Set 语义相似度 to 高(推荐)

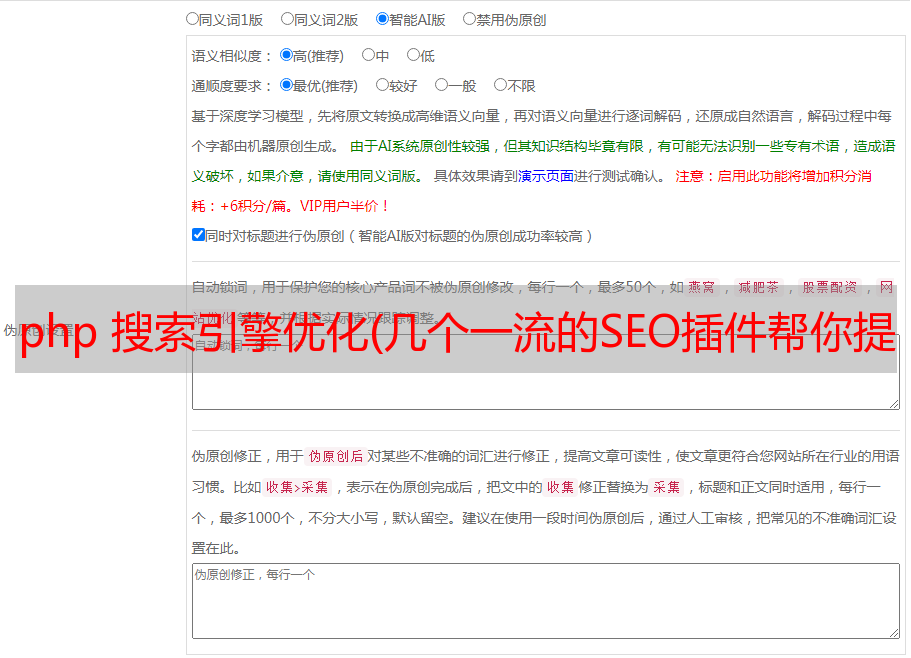pyautogui.click(x=286, y=55)
